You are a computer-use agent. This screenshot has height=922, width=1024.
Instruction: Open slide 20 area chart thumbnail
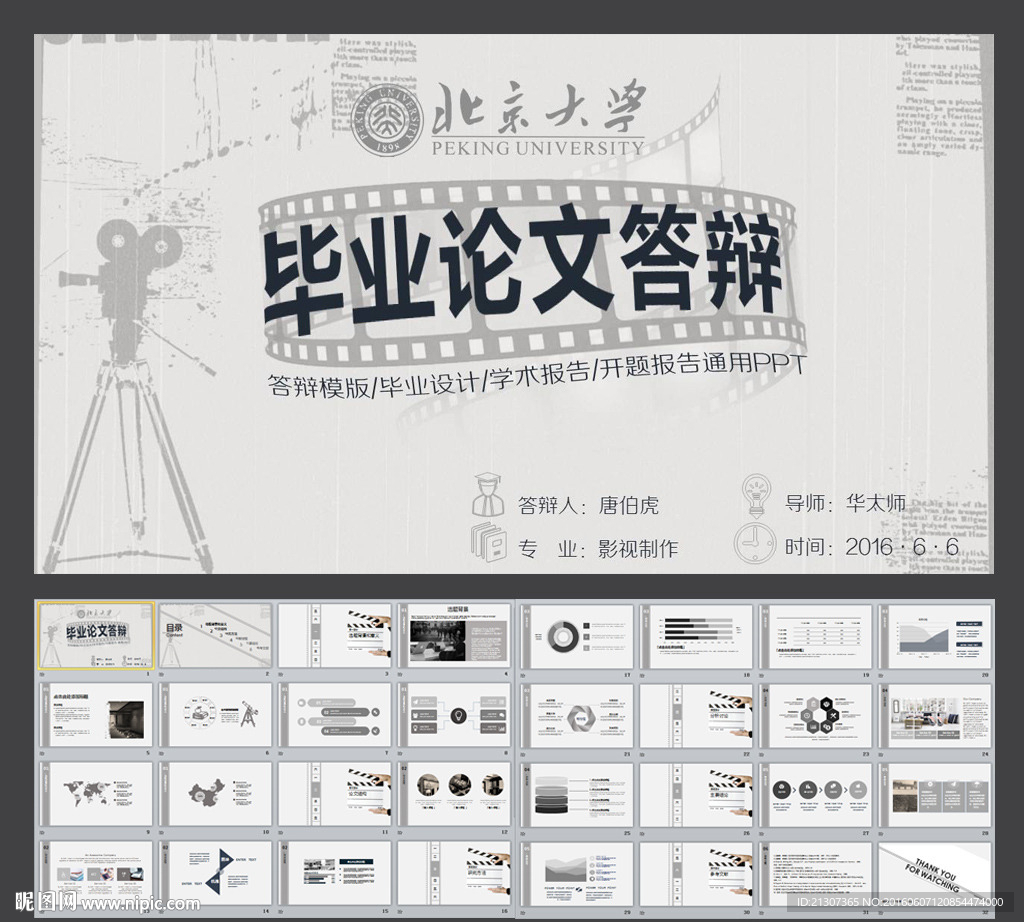935,635
